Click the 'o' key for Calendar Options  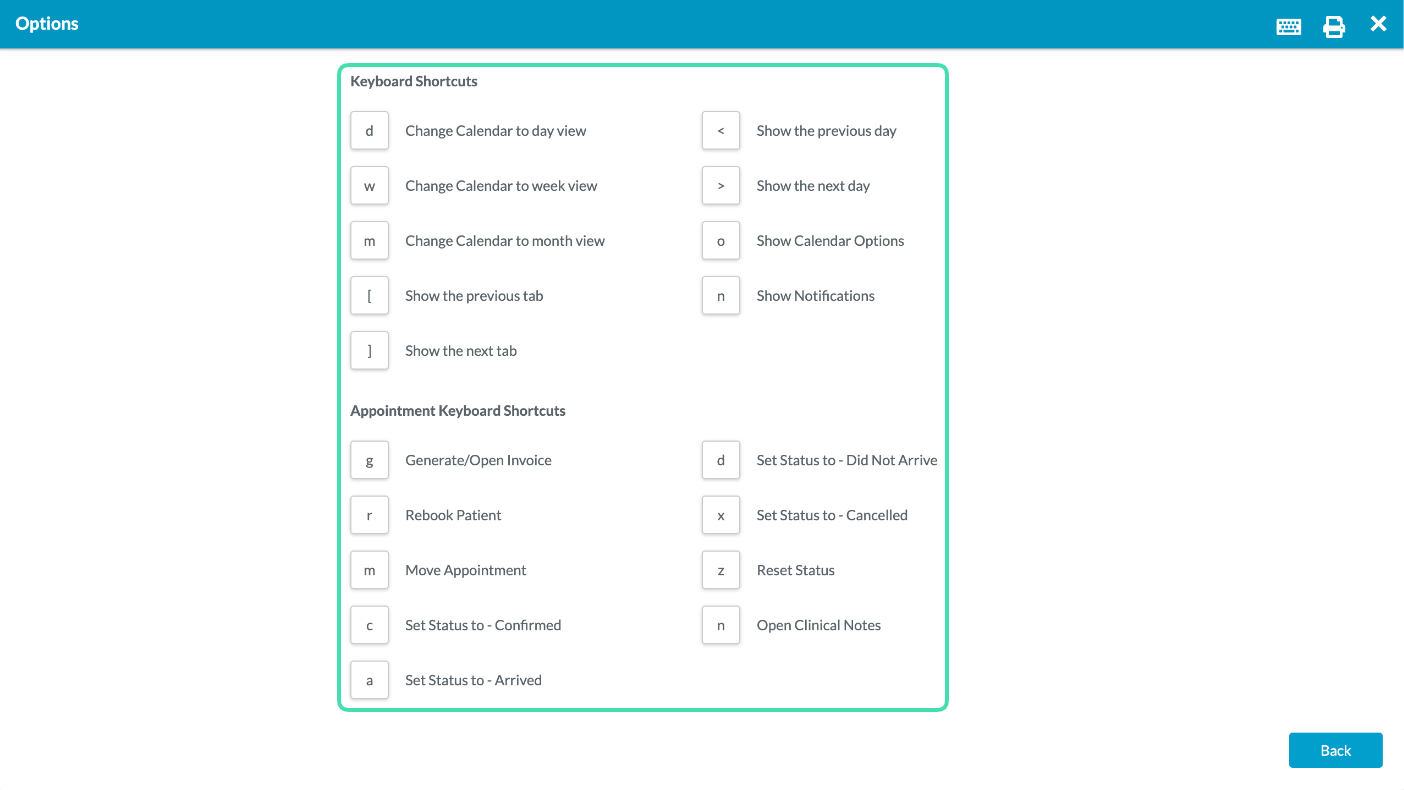click(x=721, y=241)
